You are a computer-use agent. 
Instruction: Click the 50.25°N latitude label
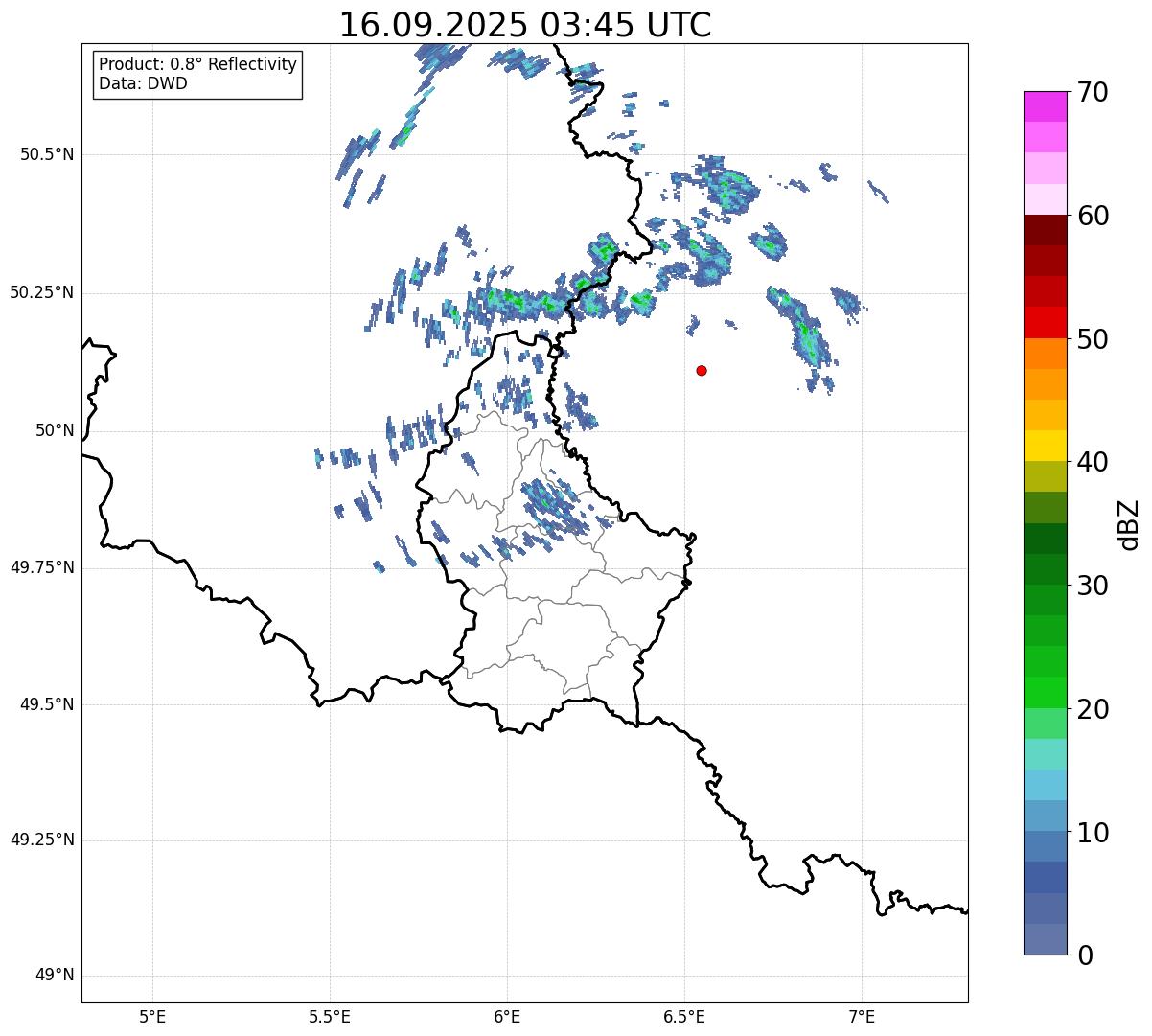[42, 292]
